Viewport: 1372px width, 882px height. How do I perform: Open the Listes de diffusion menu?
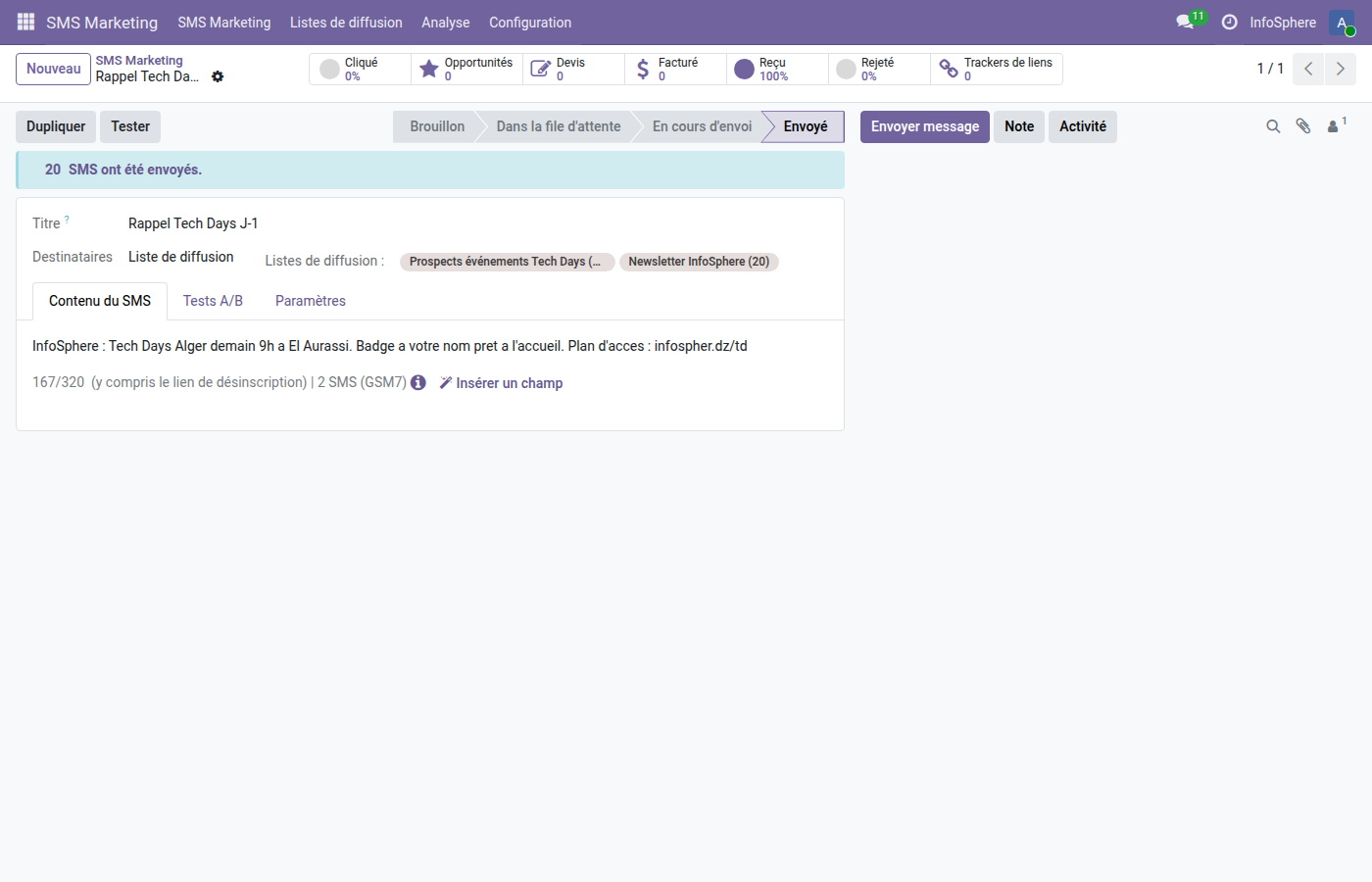[x=346, y=23]
